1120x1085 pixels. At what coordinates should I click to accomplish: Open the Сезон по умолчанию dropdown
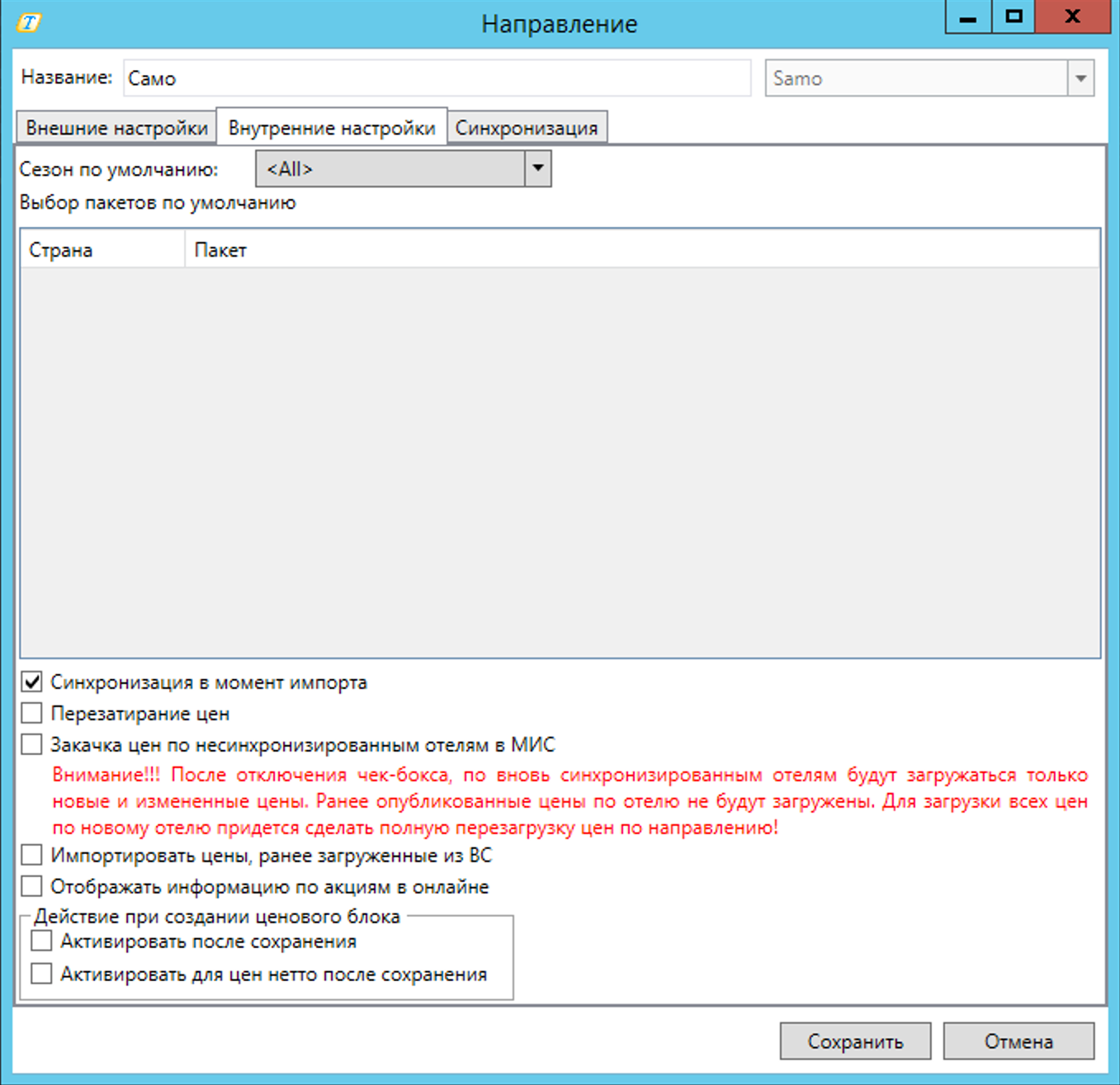pyautogui.click(x=537, y=169)
